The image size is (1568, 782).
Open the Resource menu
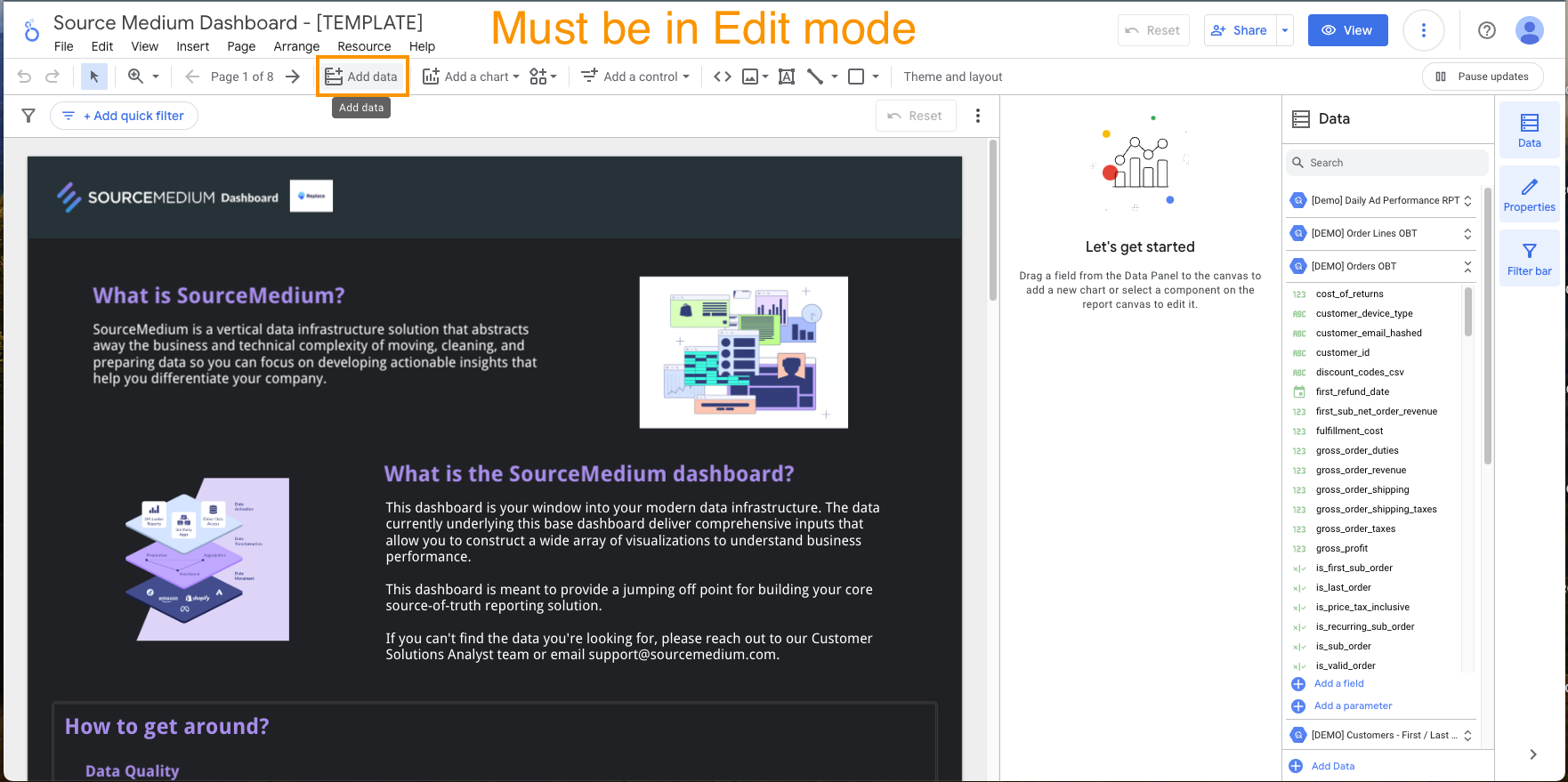tap(364, 46)
